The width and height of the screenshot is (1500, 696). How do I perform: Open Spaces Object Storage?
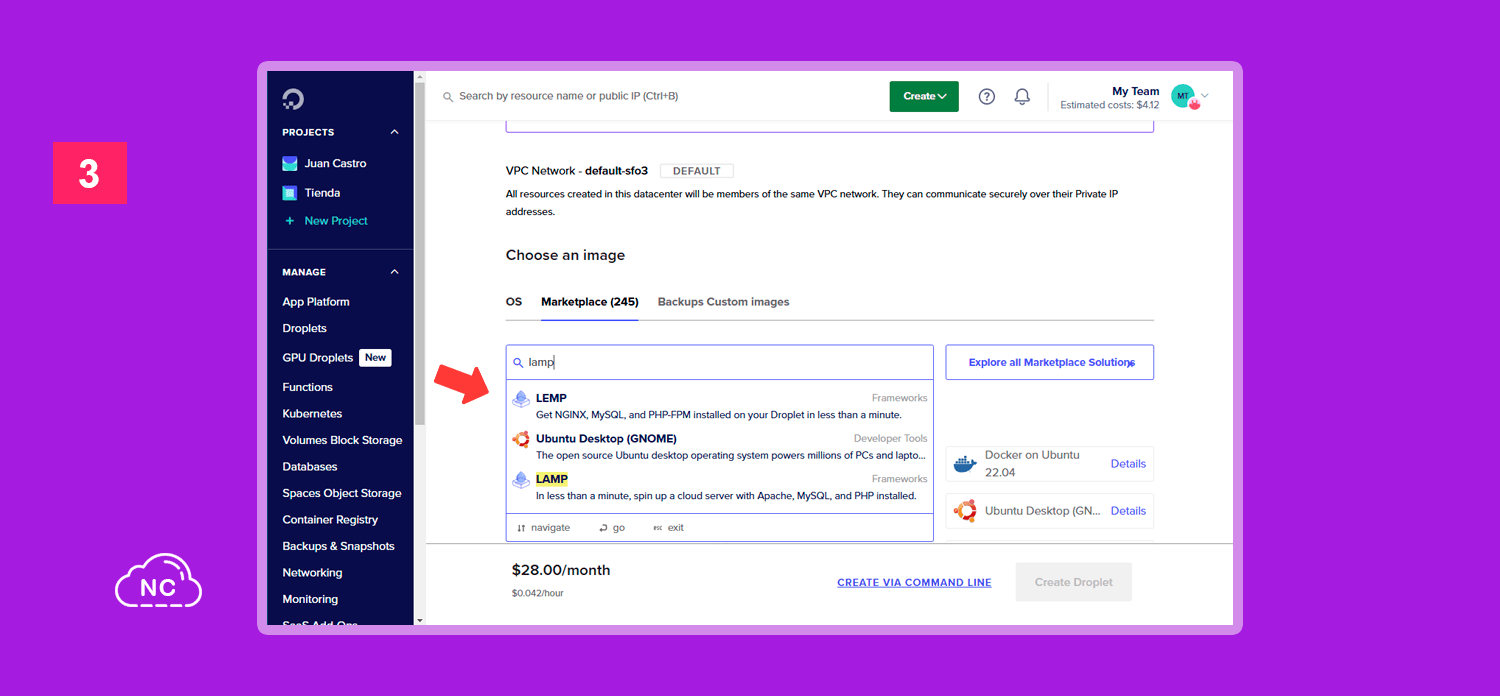click(342, 493)
